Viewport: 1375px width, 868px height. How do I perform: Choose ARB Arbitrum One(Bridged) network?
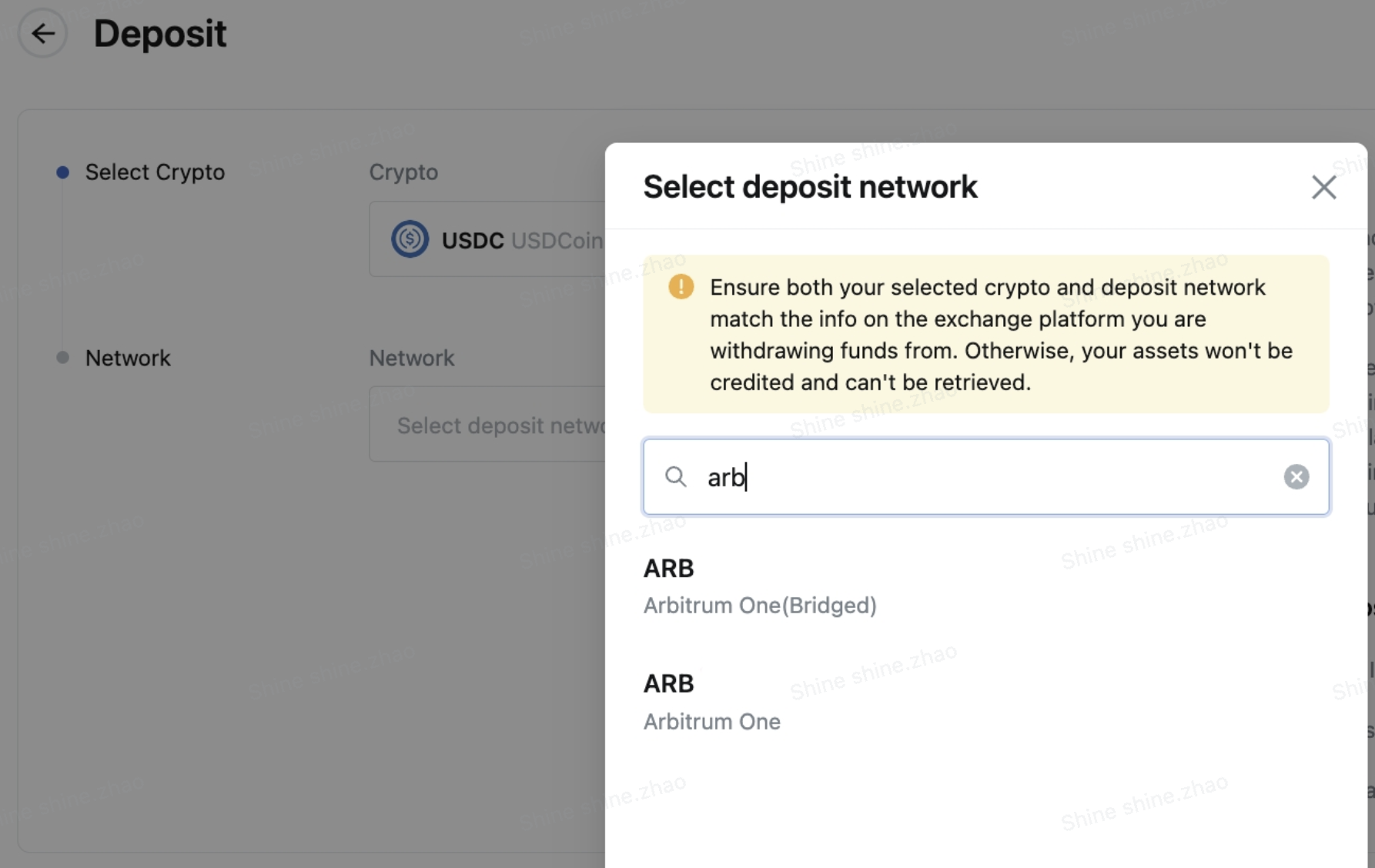tap(760, 587)
